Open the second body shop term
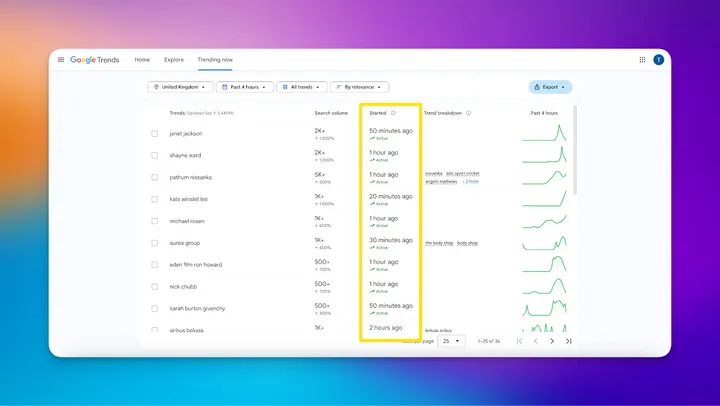 tap(467, 243)
